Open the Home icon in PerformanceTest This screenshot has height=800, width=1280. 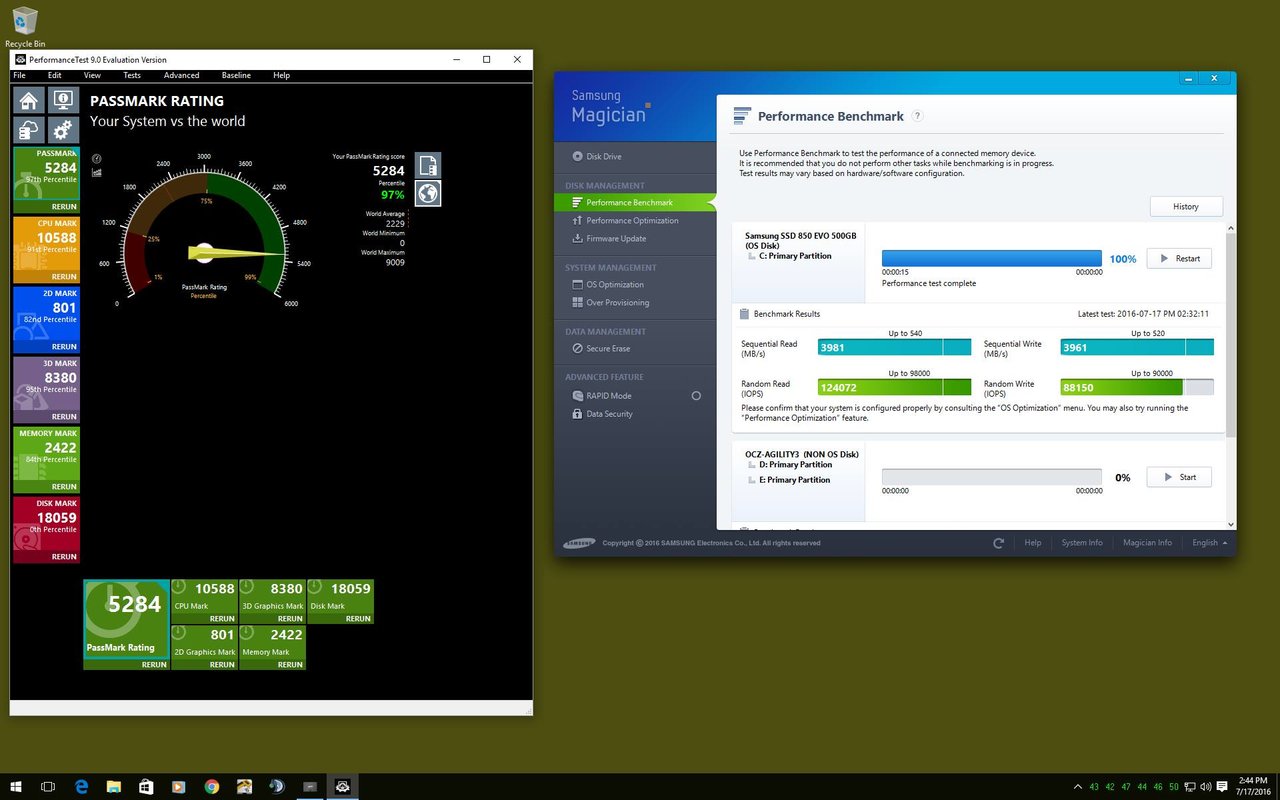pyautogui.click(x=29, y=100)
